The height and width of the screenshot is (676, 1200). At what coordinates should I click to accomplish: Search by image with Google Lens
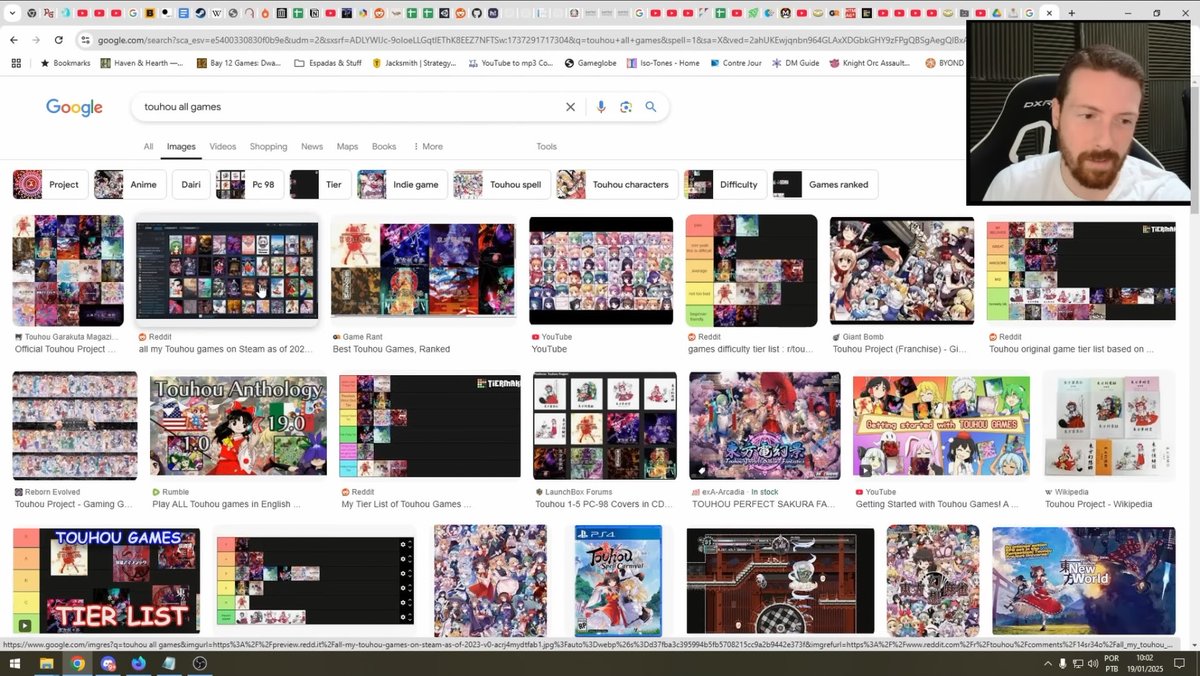click(626, 107)
